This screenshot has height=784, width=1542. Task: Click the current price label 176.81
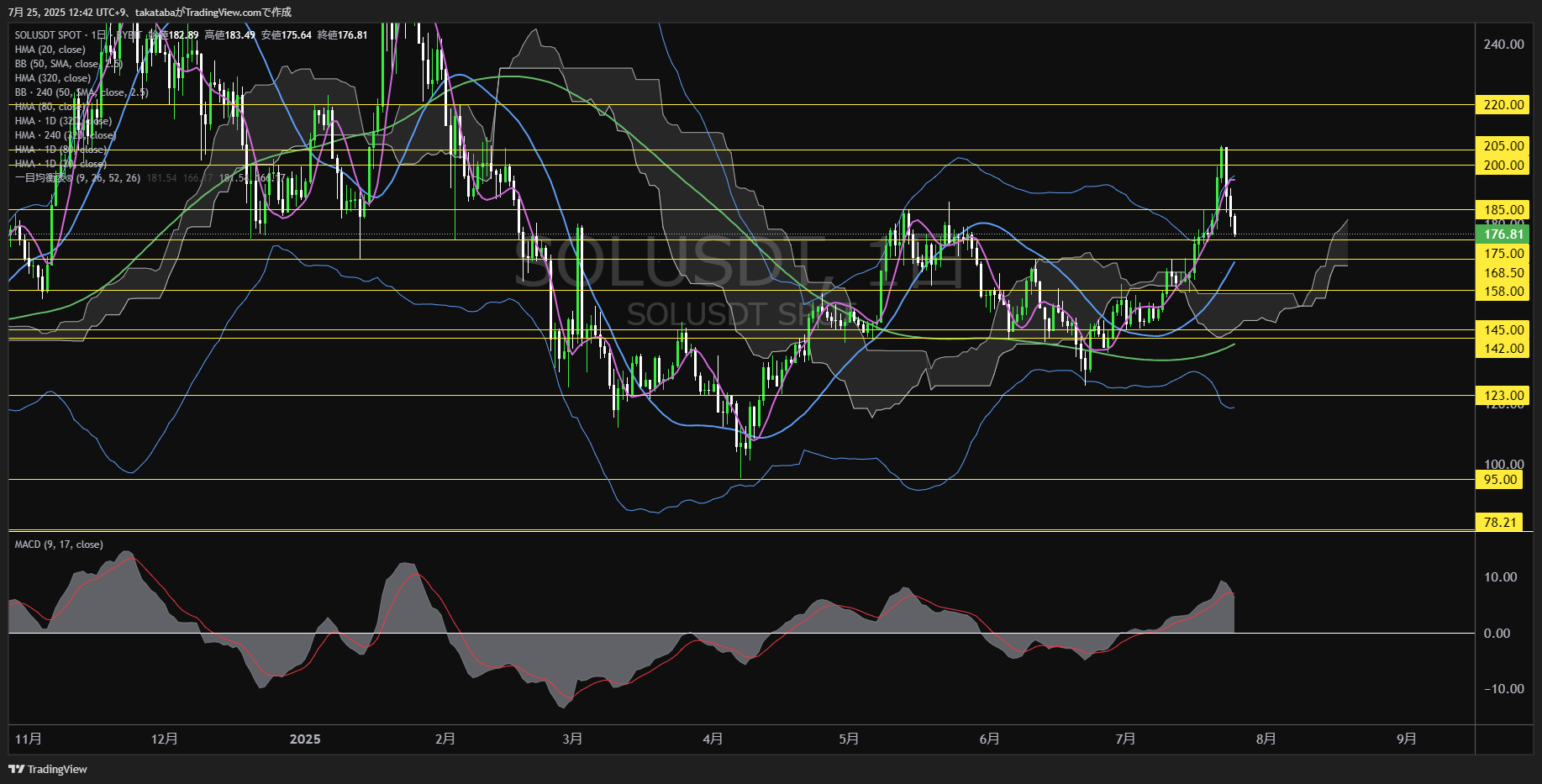pyautogui.click(x=1501, y=234)
